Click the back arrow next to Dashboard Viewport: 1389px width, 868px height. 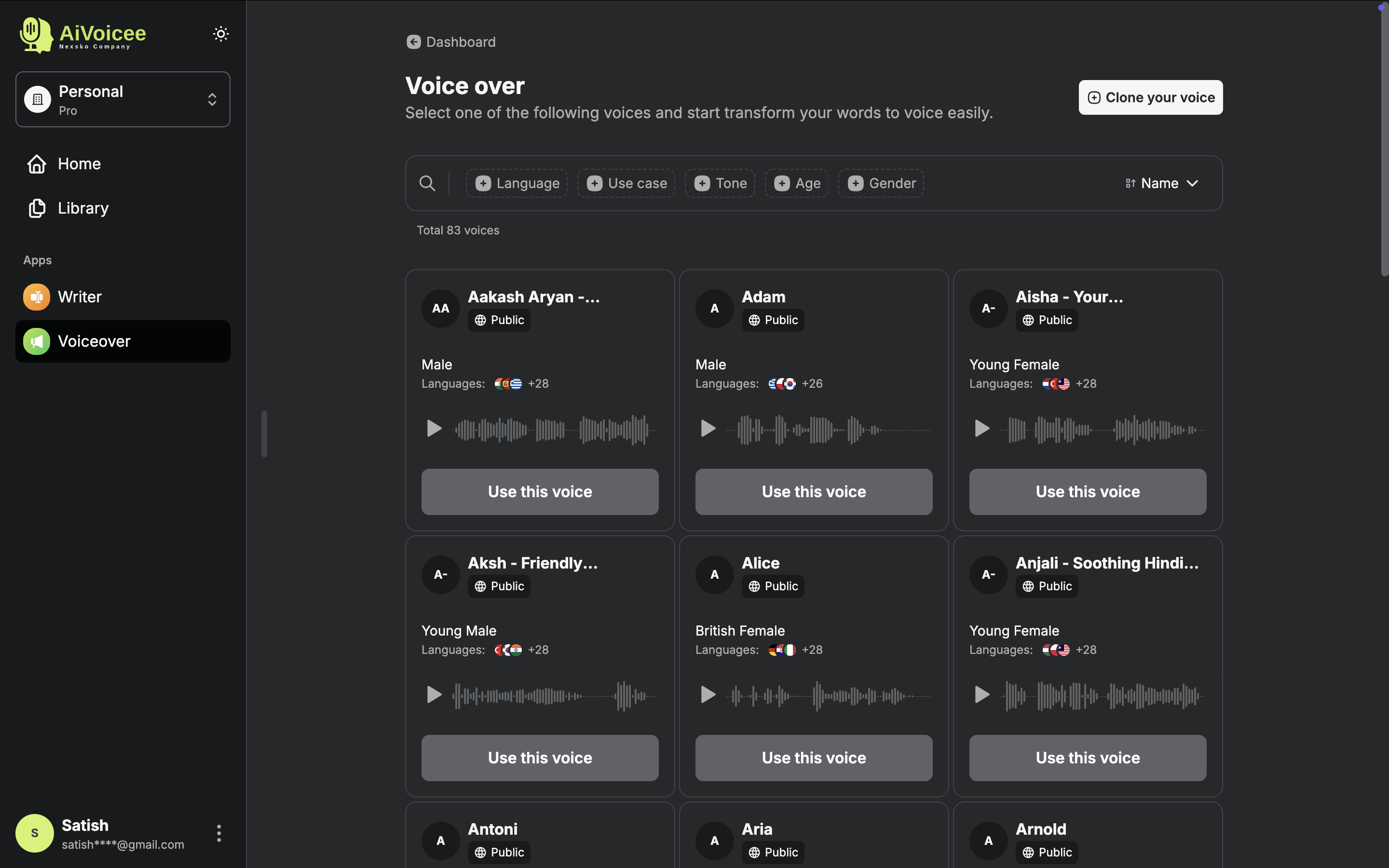pyautogui.click(x=414, y=41)
